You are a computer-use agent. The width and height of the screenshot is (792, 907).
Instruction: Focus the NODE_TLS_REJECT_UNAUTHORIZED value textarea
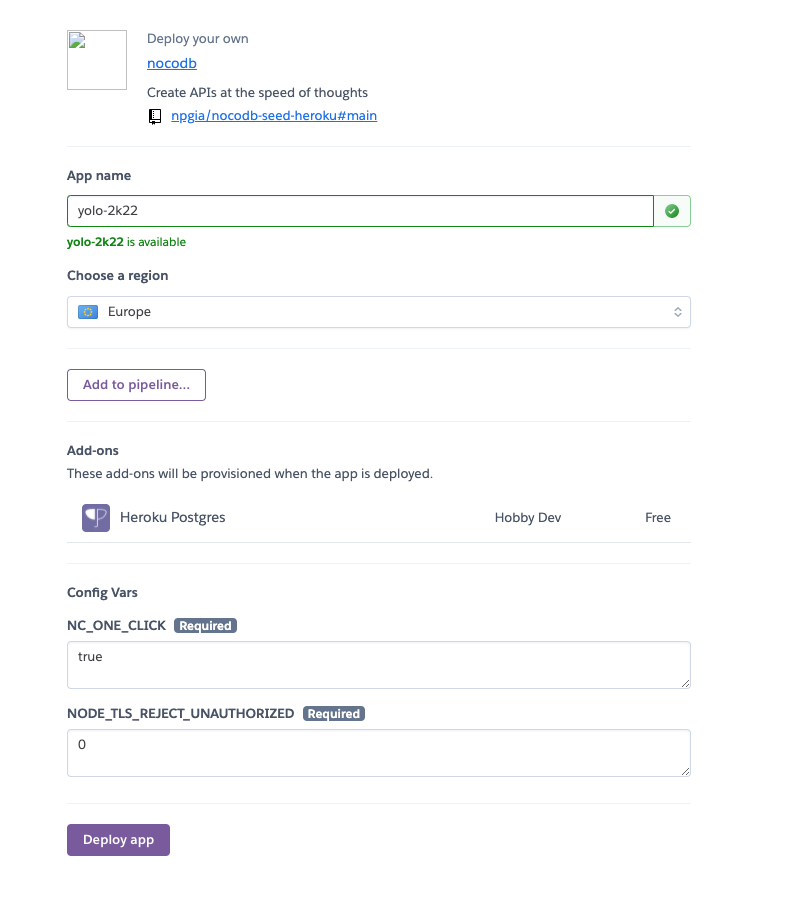379,753
